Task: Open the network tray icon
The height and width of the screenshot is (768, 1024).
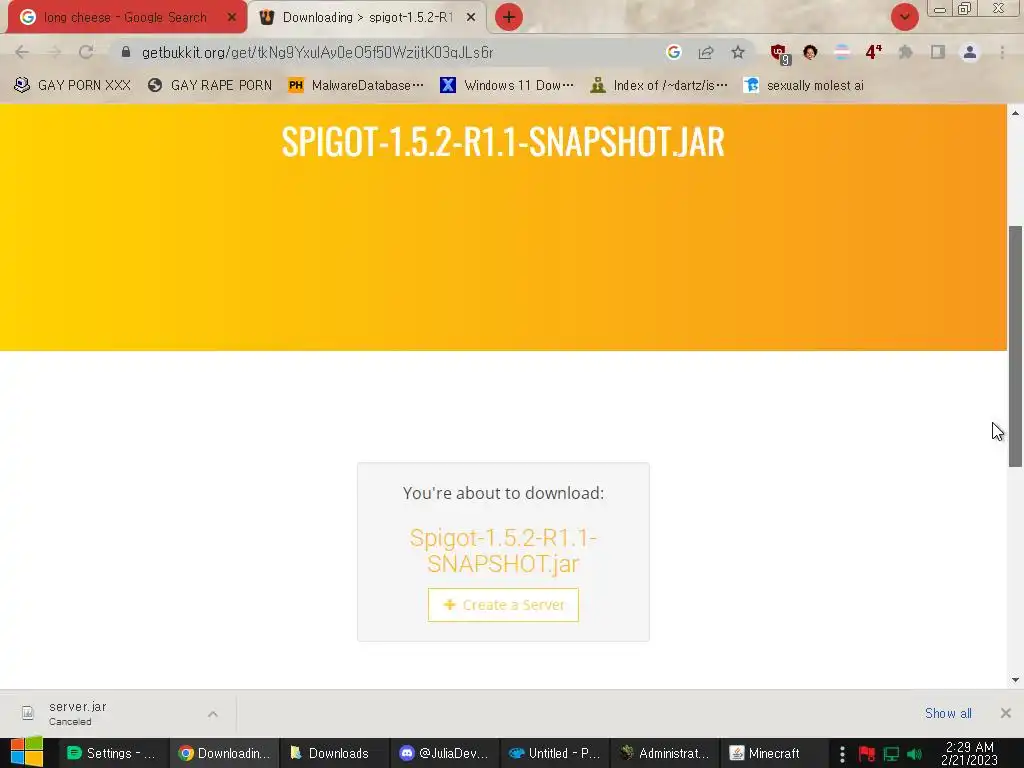Action: [891, 754]
